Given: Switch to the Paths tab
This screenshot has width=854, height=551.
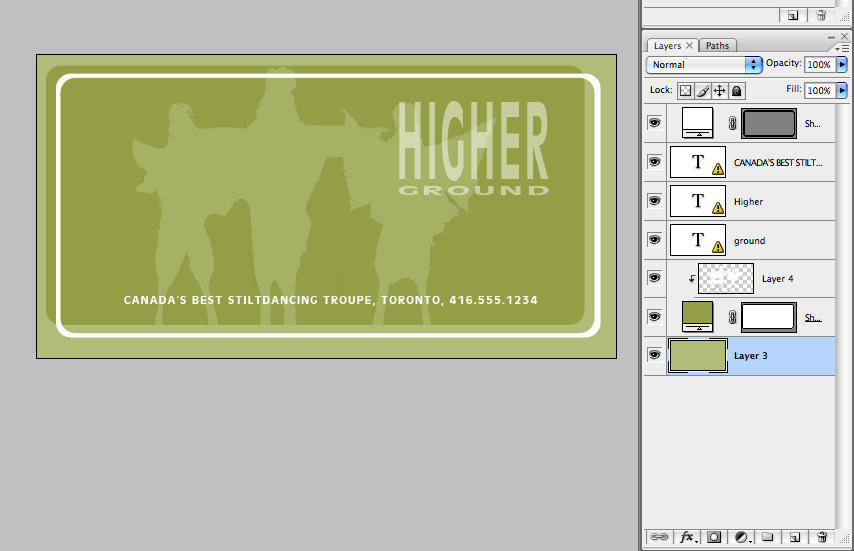Looking at the screenshot, I should 717,46.
